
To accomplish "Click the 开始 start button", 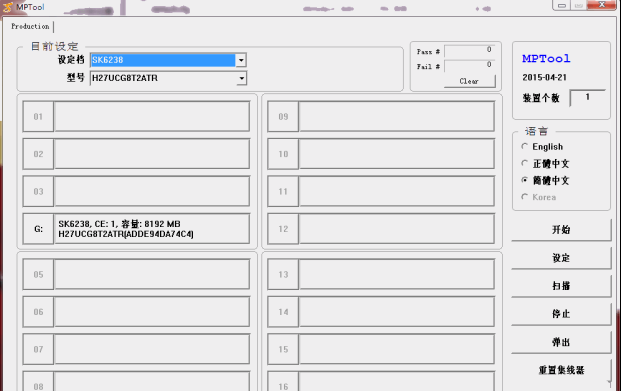I will [561, 230].
